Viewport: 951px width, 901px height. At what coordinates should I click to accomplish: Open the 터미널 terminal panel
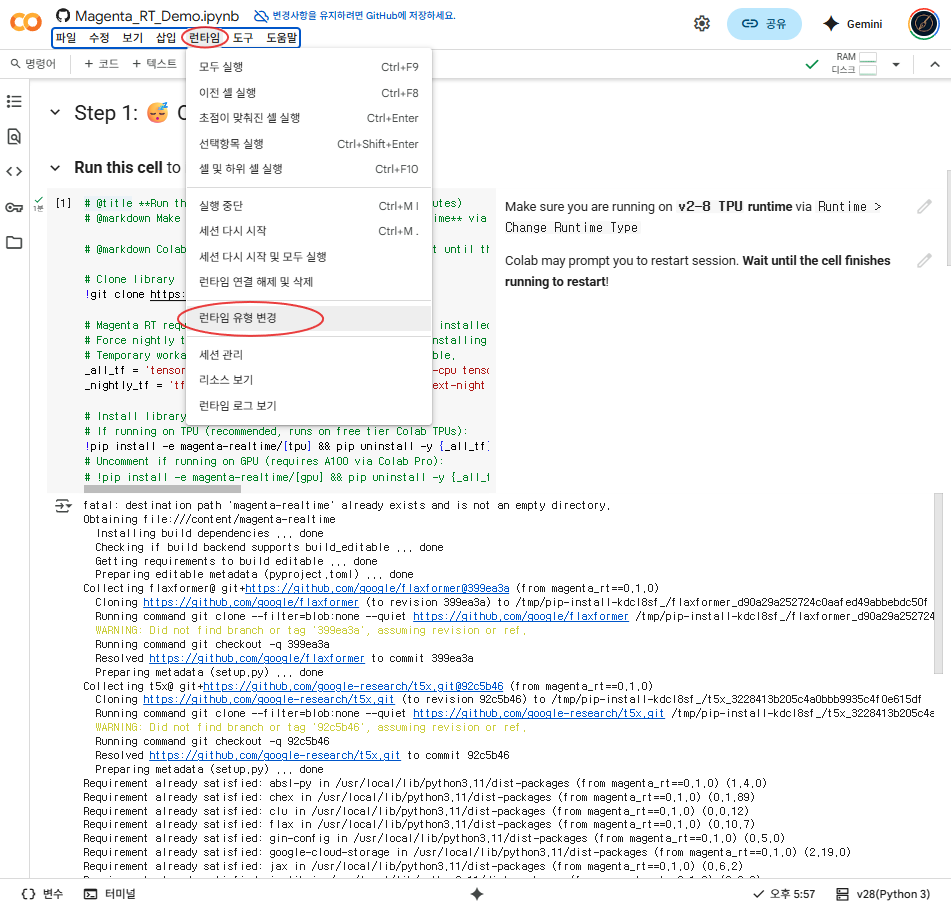point(110,894)
